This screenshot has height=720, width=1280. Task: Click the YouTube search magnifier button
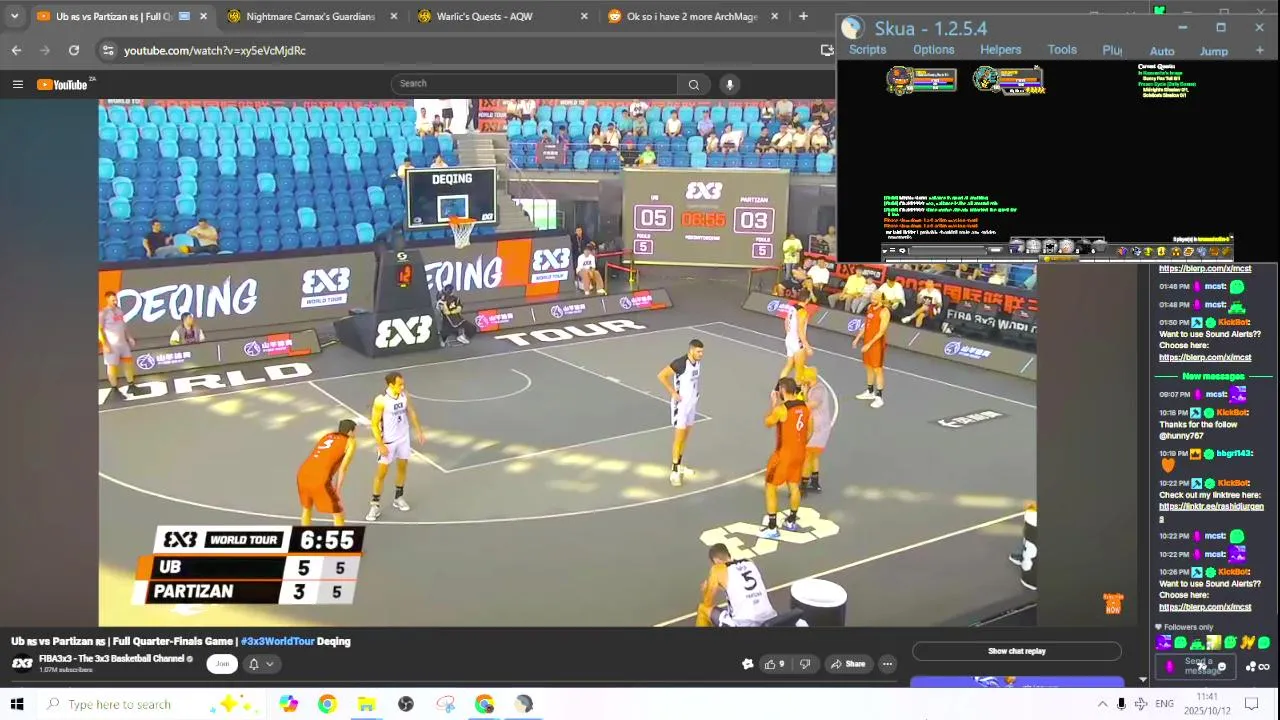click(693, 84)
